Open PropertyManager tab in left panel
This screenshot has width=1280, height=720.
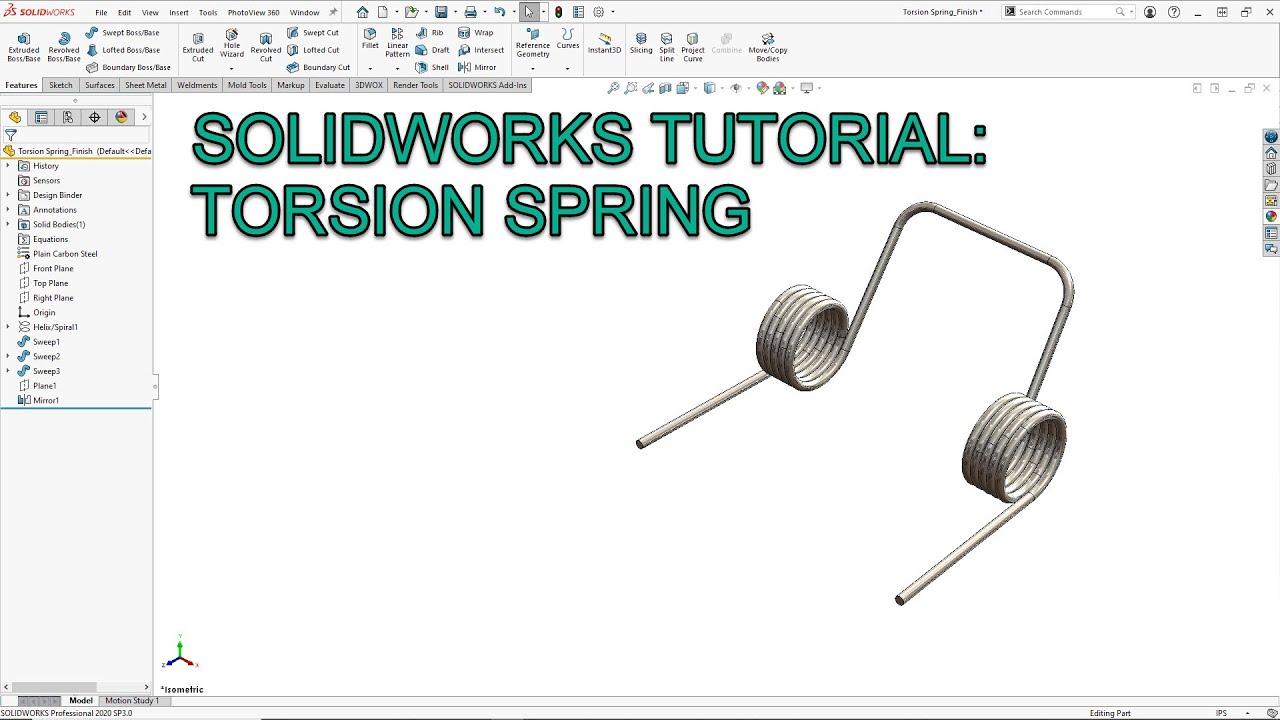coord(41,117)
